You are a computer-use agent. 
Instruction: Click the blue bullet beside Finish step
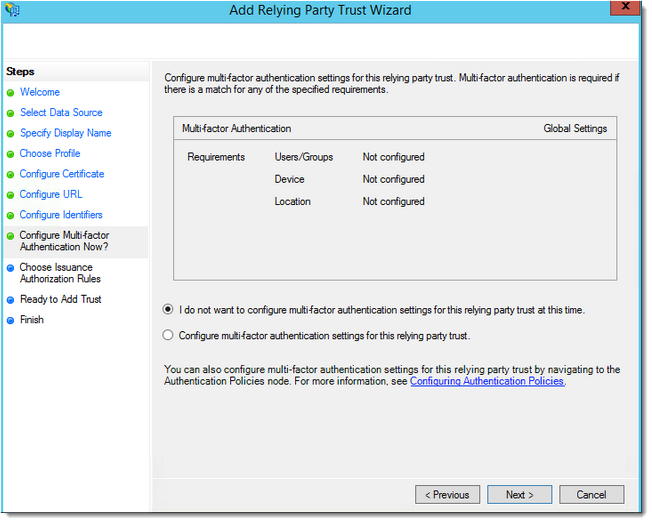point(10,321)
